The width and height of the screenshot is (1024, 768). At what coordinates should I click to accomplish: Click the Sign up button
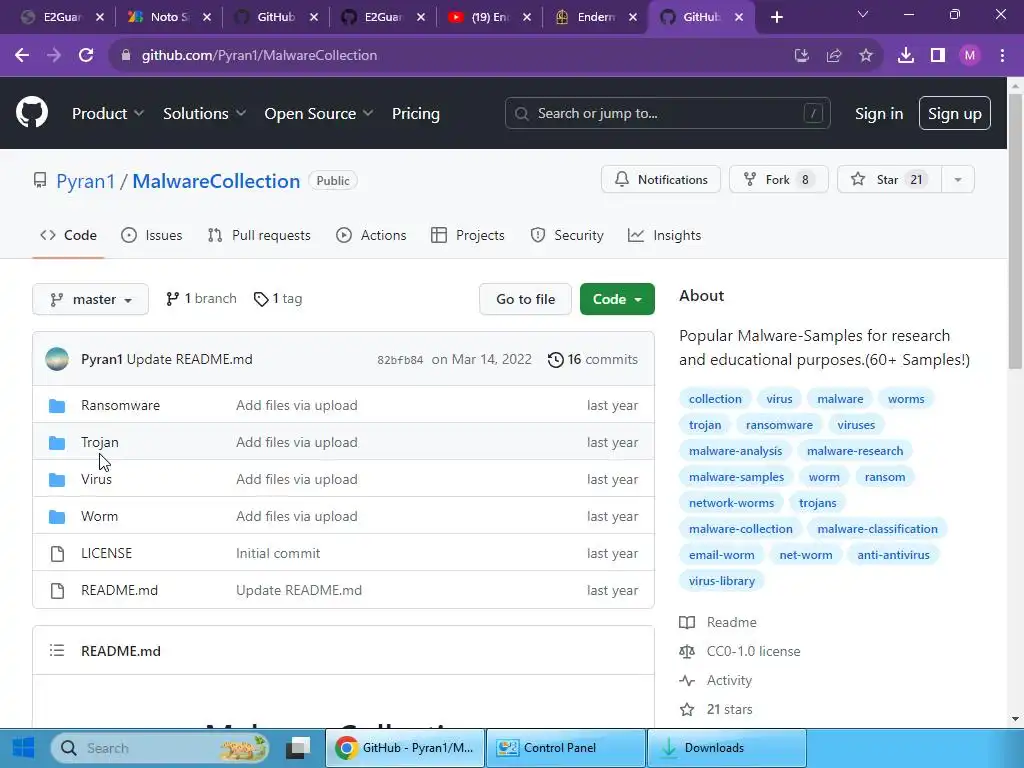point(954,114)
